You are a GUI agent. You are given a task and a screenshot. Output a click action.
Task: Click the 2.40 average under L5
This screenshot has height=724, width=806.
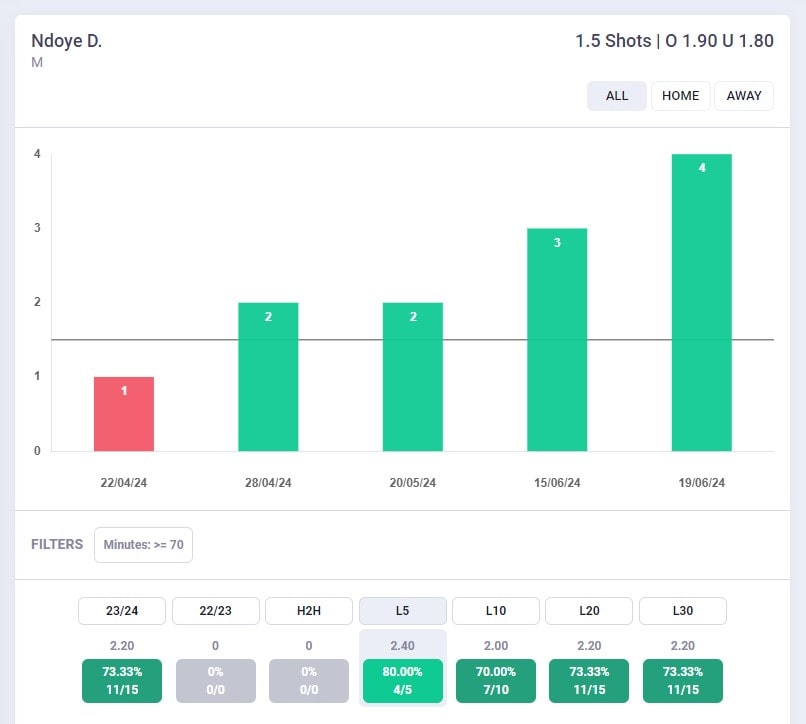pos(402,645)
